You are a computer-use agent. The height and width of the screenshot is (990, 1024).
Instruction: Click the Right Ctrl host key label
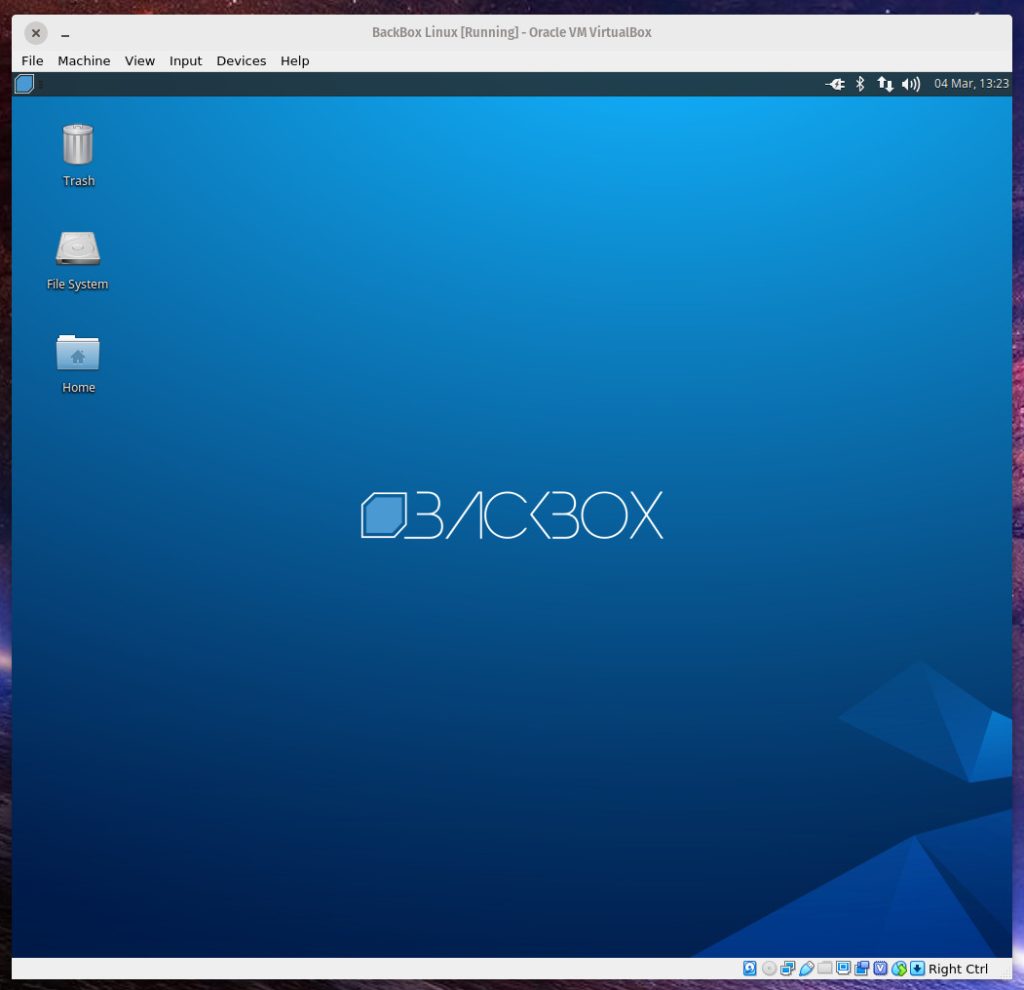[x=958, y=968]
